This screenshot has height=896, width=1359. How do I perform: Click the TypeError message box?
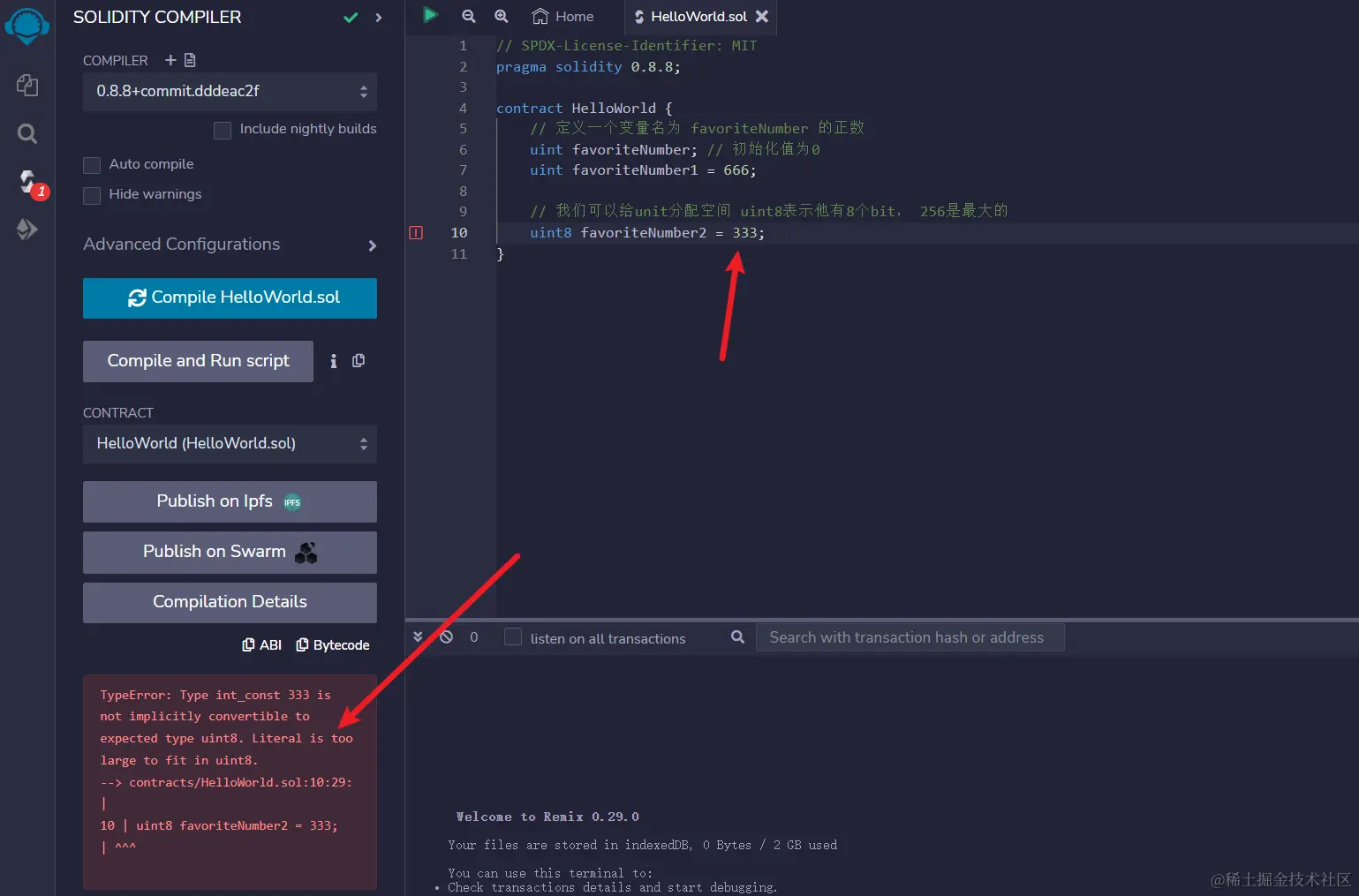[x=230, y=782]
